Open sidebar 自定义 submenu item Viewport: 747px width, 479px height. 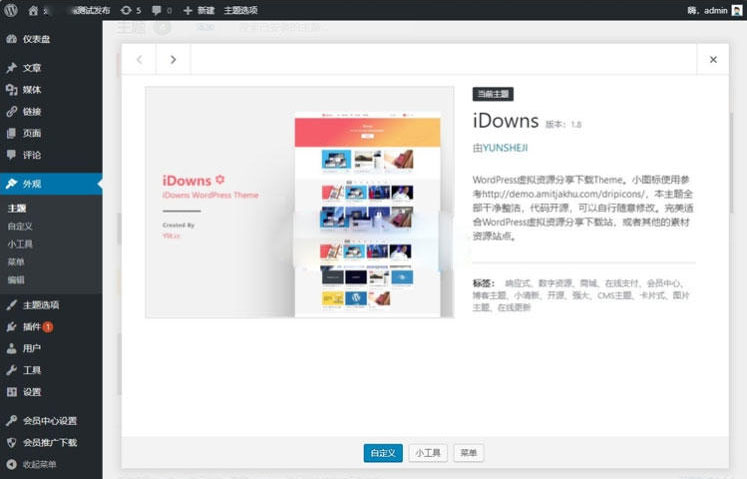pos(20,226)
